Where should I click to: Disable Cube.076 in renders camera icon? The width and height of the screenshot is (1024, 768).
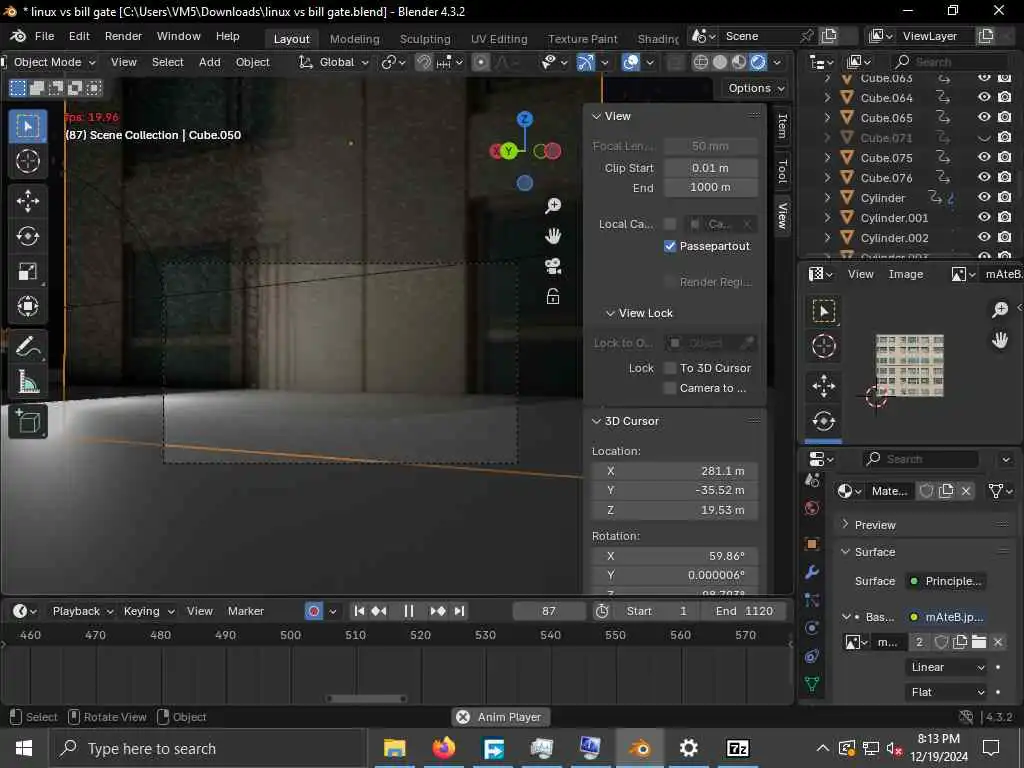pos(1004,177)
